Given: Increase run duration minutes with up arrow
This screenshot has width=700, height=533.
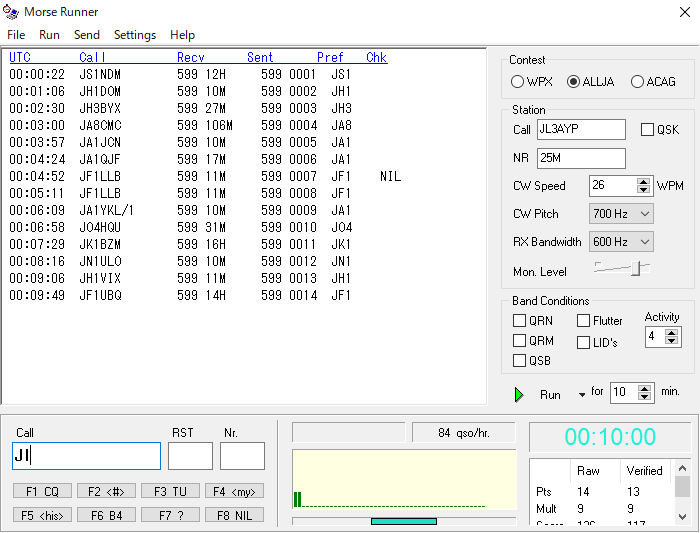Looking at the screenshot, I should [x=644, y=388].
